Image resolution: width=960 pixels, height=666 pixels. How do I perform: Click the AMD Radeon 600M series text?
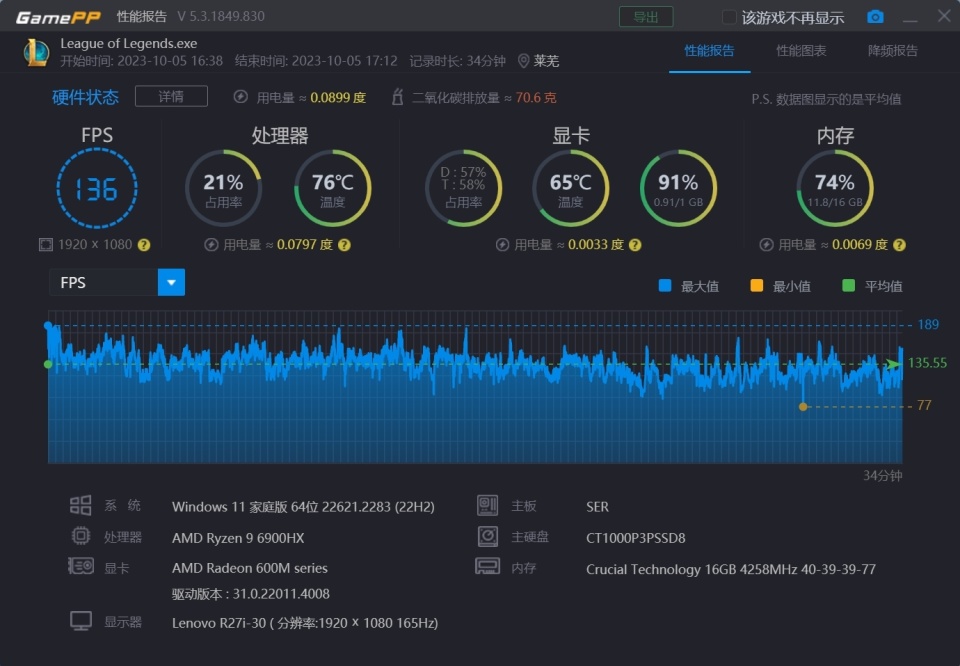(250, 568)
